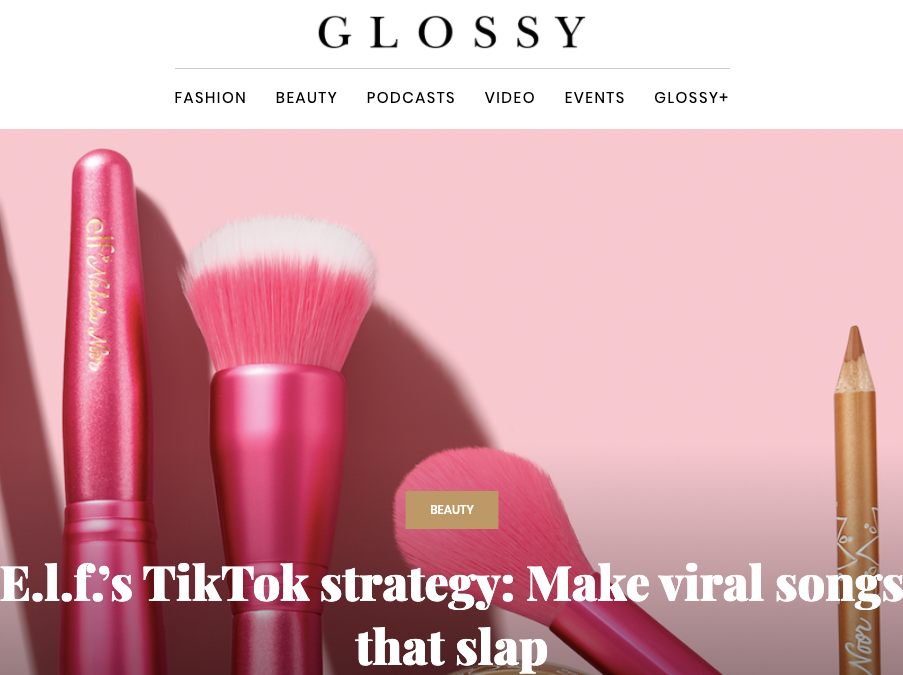903x675 pixels.
Task: Open the EVENTS section
Action: click(594, 97)
